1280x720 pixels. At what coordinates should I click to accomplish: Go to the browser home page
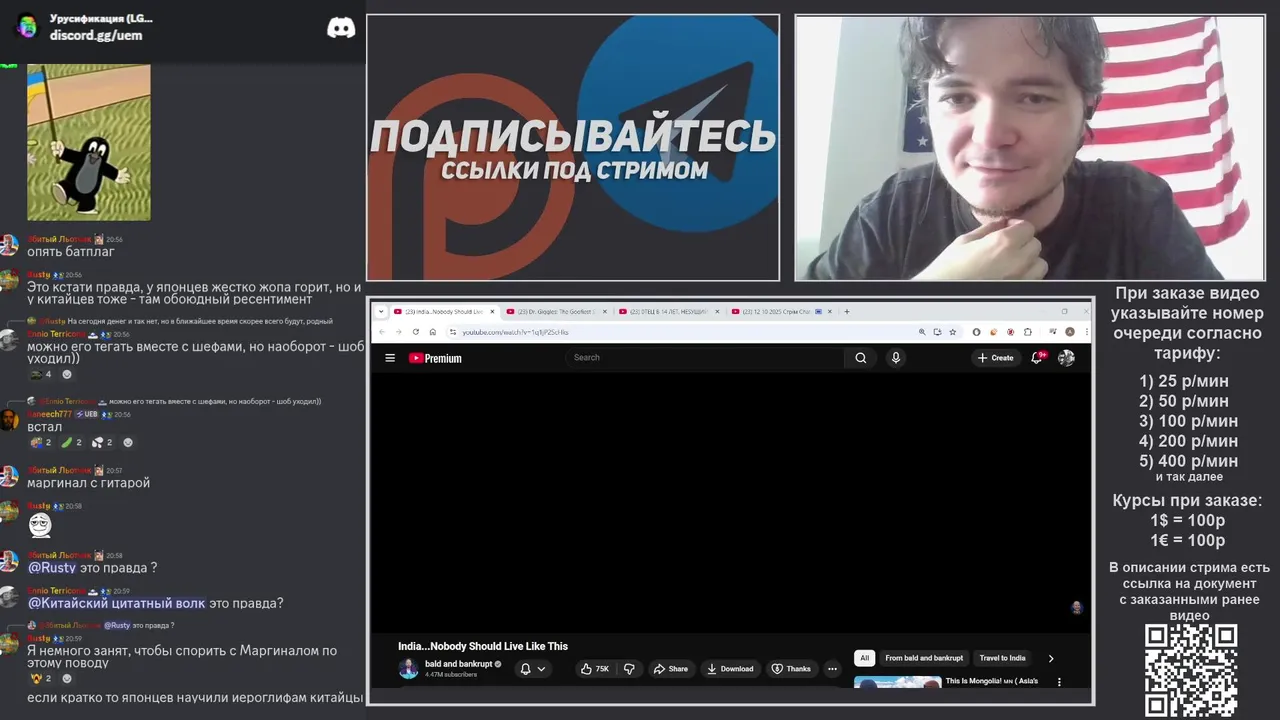click(x=433, y=332)
